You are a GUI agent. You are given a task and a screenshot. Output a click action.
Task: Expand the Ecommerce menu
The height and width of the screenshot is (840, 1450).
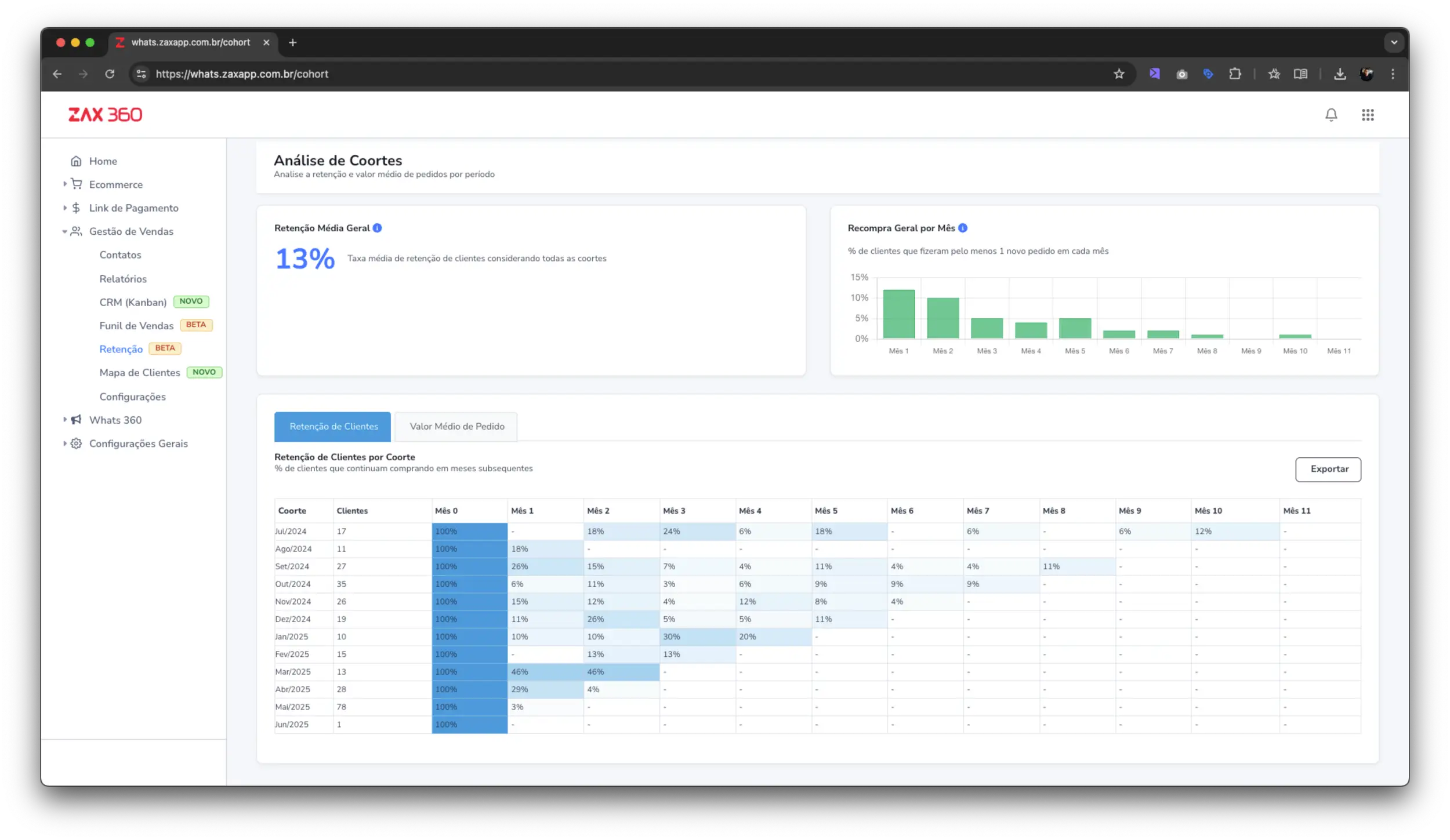point(115,184)
